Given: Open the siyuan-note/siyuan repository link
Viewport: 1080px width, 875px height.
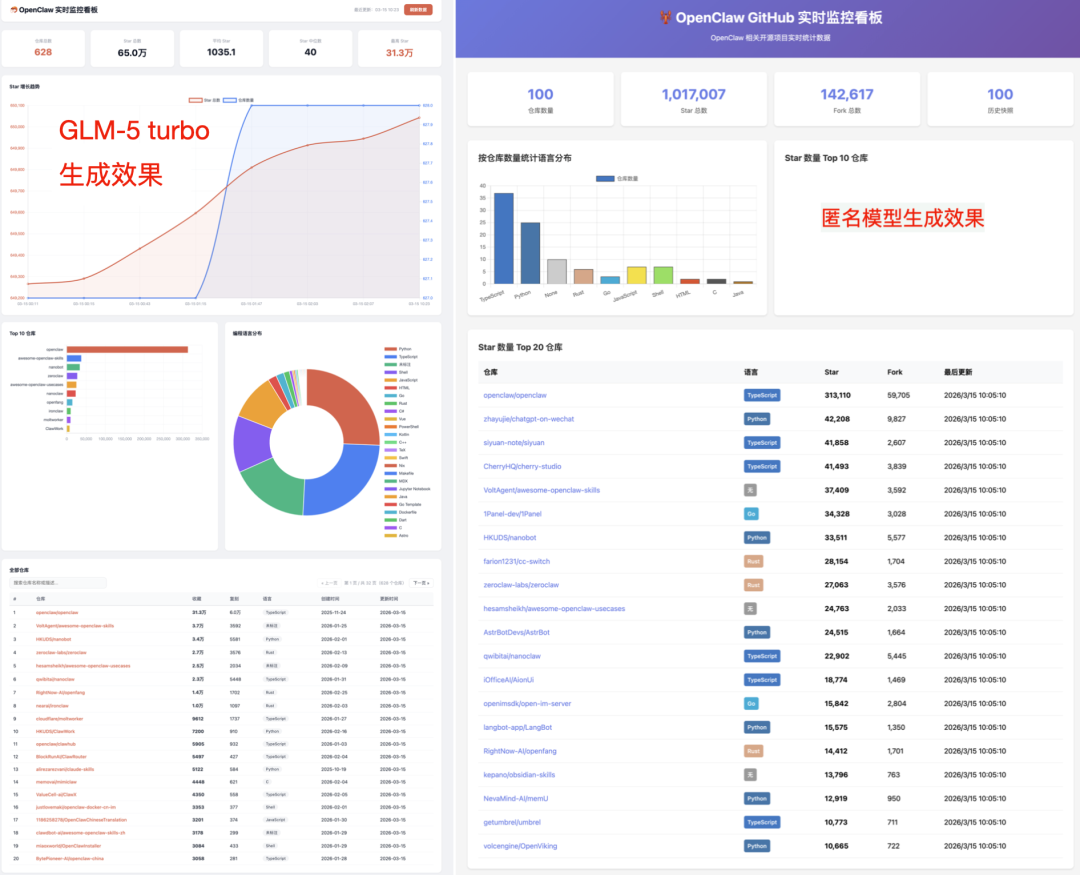Looking at the screenshot, I should 514,443.
